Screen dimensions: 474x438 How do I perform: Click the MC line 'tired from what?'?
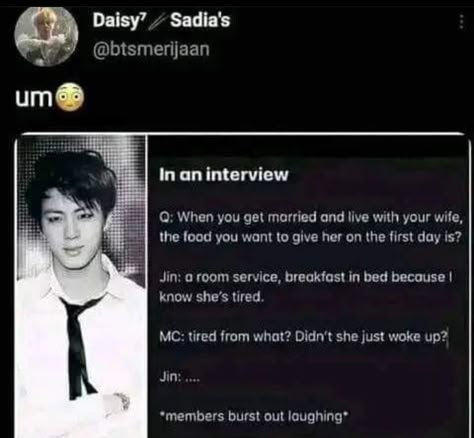tap(303, 337)
